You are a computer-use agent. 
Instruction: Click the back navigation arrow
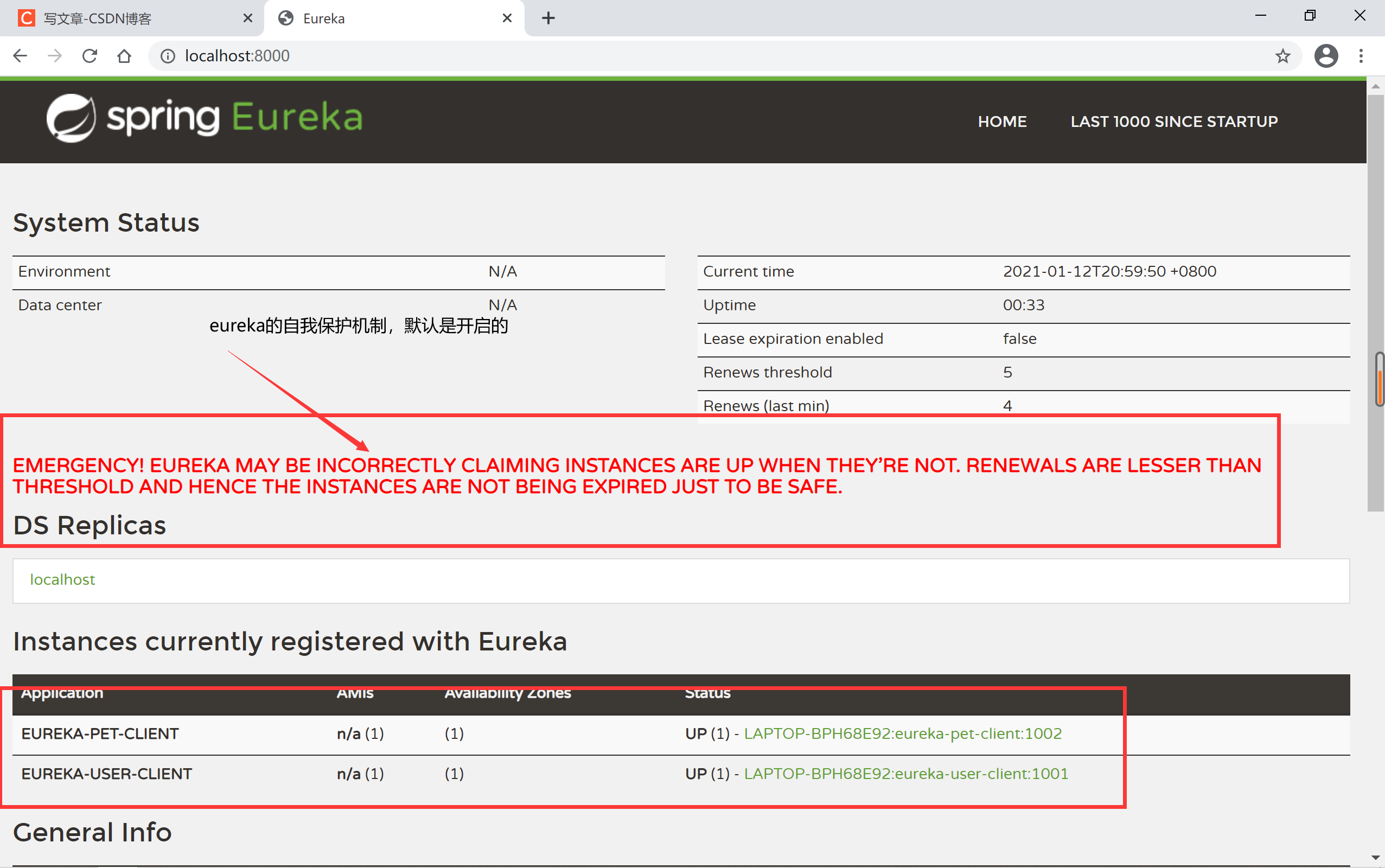pos(21,55)
